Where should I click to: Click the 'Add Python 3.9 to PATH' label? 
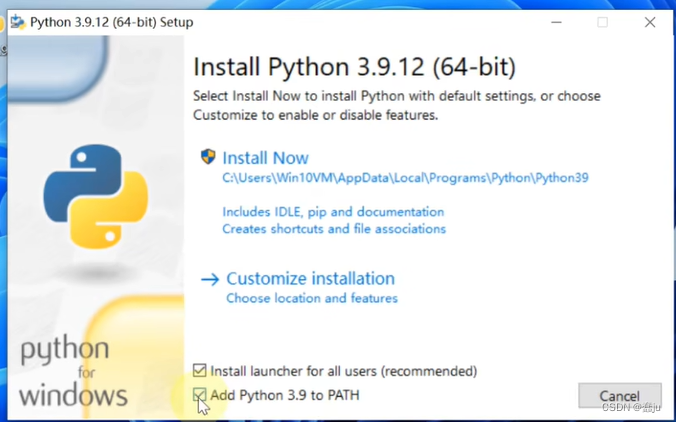coord(285,395)
